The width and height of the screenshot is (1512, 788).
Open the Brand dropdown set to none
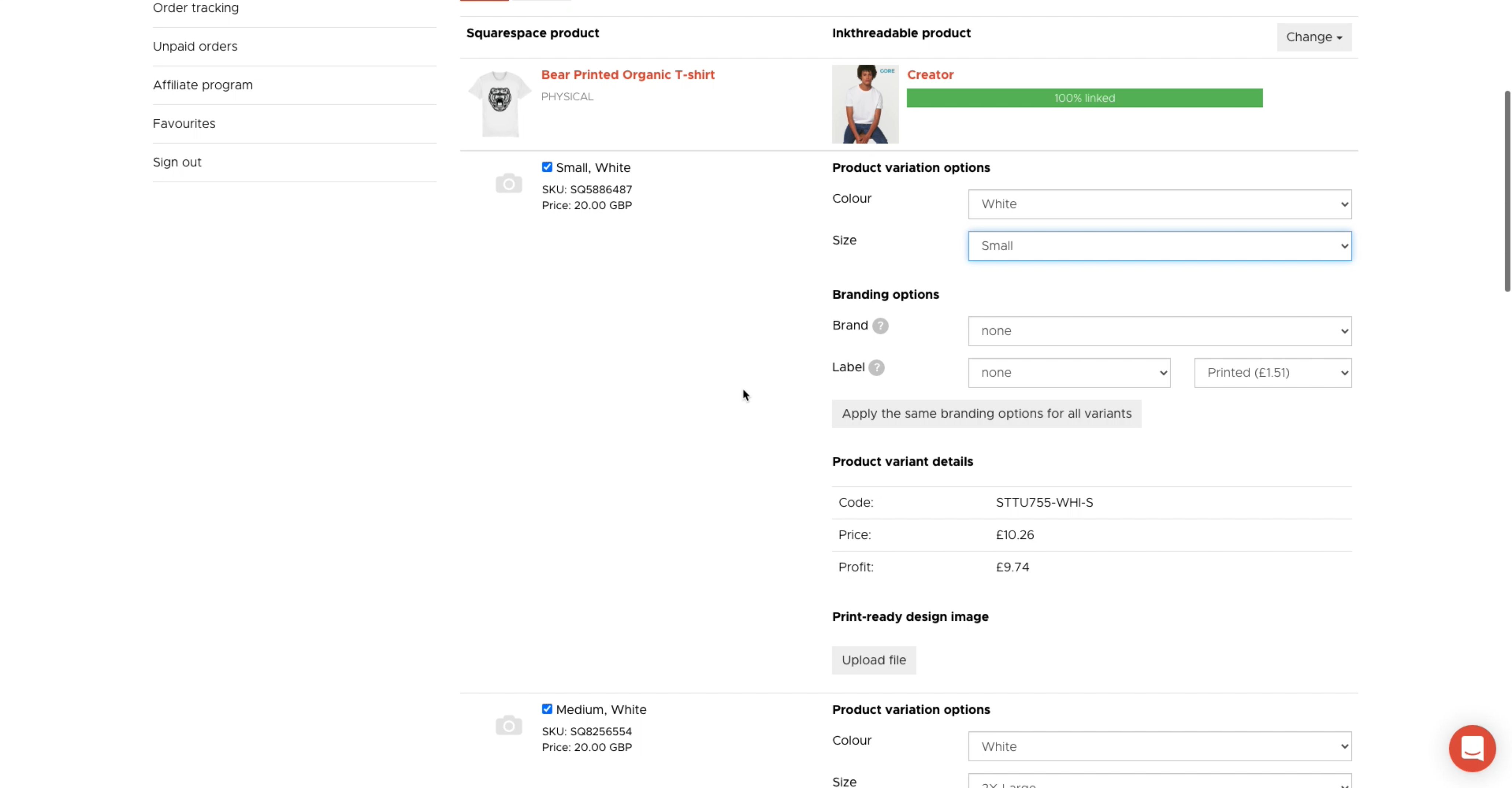(1159, 331)
